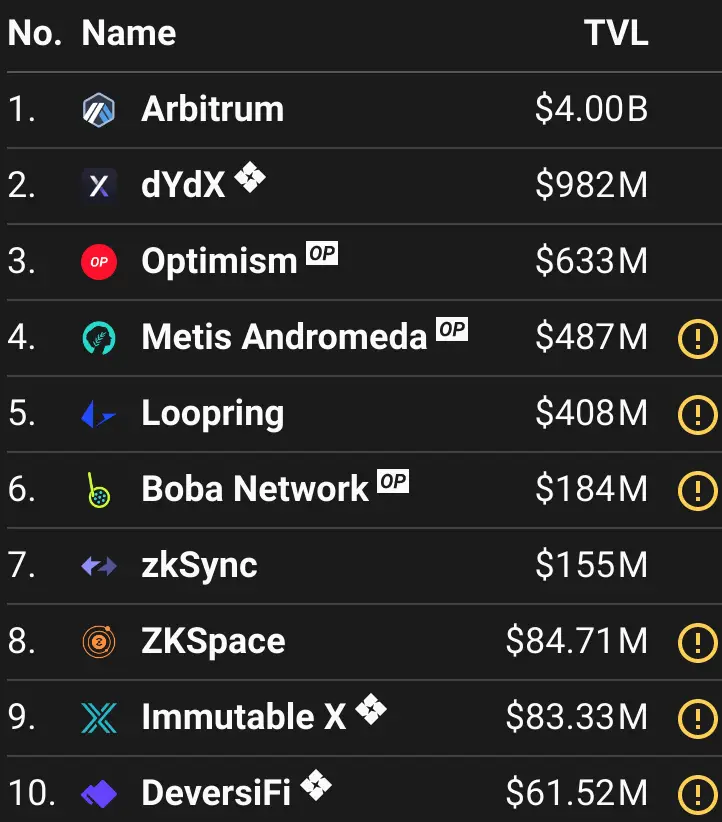Click the orange ZKSpace logo icon
This screenshot has width=722, height=822.
tap(99, 642)
